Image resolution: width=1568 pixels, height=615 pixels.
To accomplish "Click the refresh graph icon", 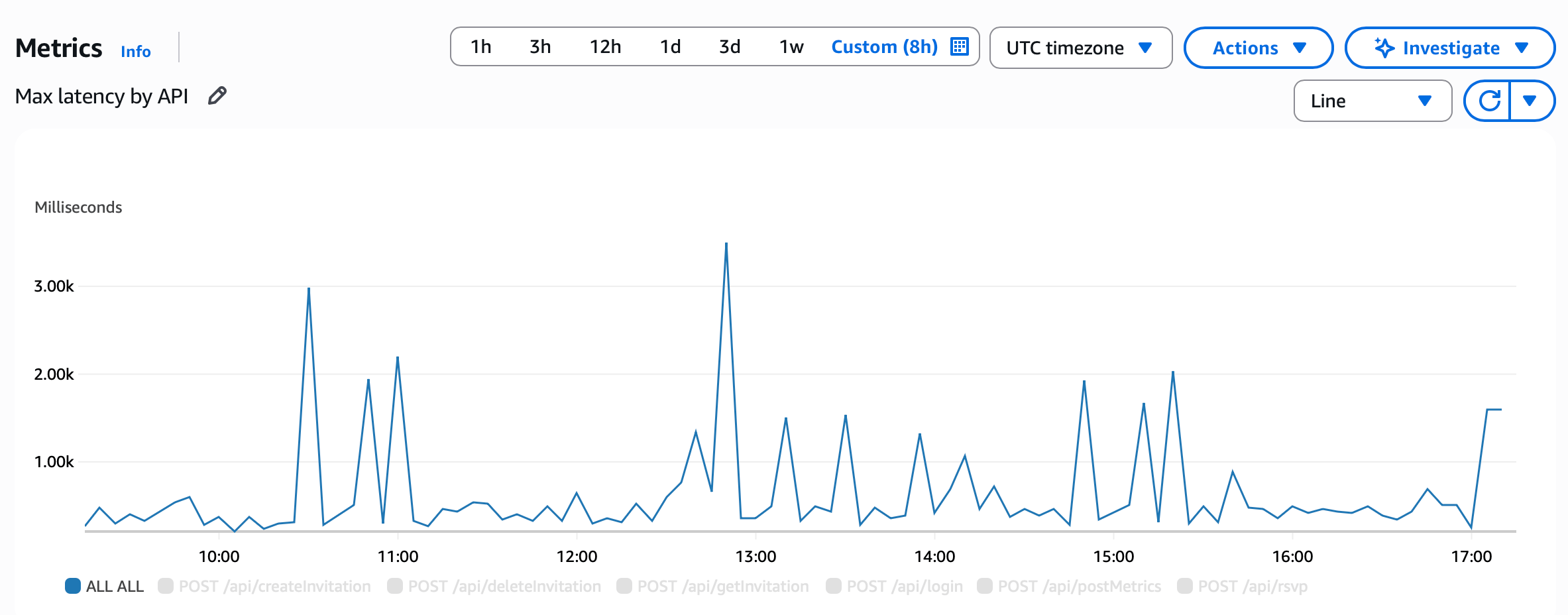I will pyautogui.click(x=1489, y=101).
